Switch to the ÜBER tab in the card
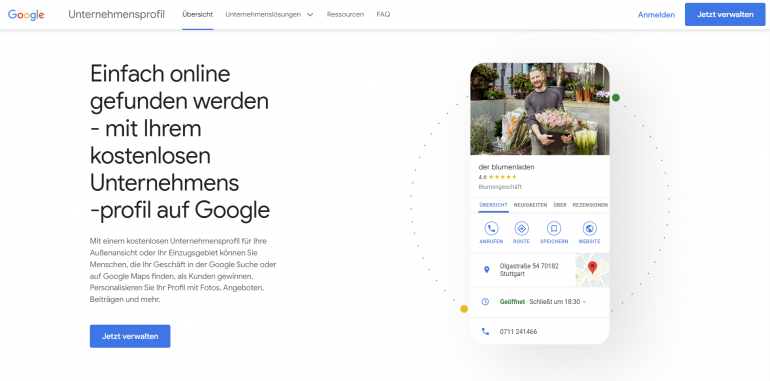The image size is (770, 381). (560, 205)
